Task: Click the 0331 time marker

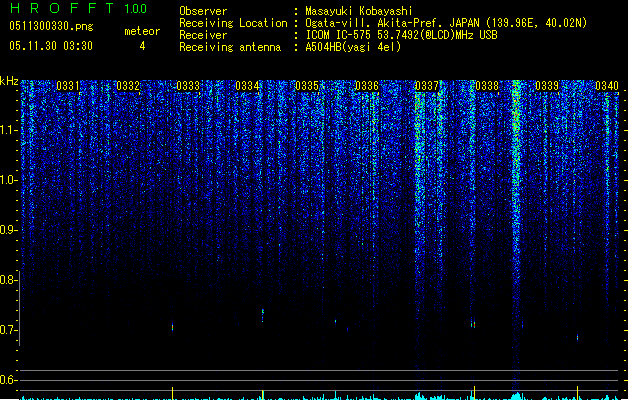Action: click(68, 86)
